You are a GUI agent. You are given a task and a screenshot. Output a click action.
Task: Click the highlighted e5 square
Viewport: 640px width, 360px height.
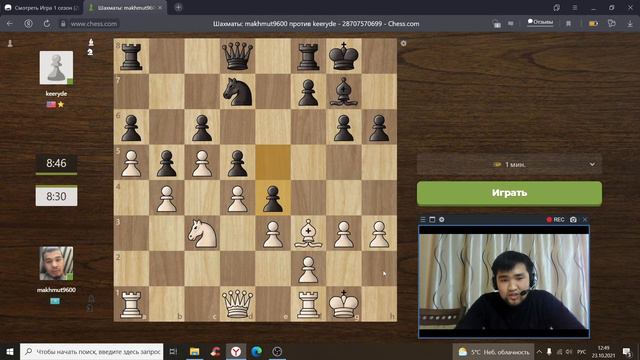click(x=273, y=162)
